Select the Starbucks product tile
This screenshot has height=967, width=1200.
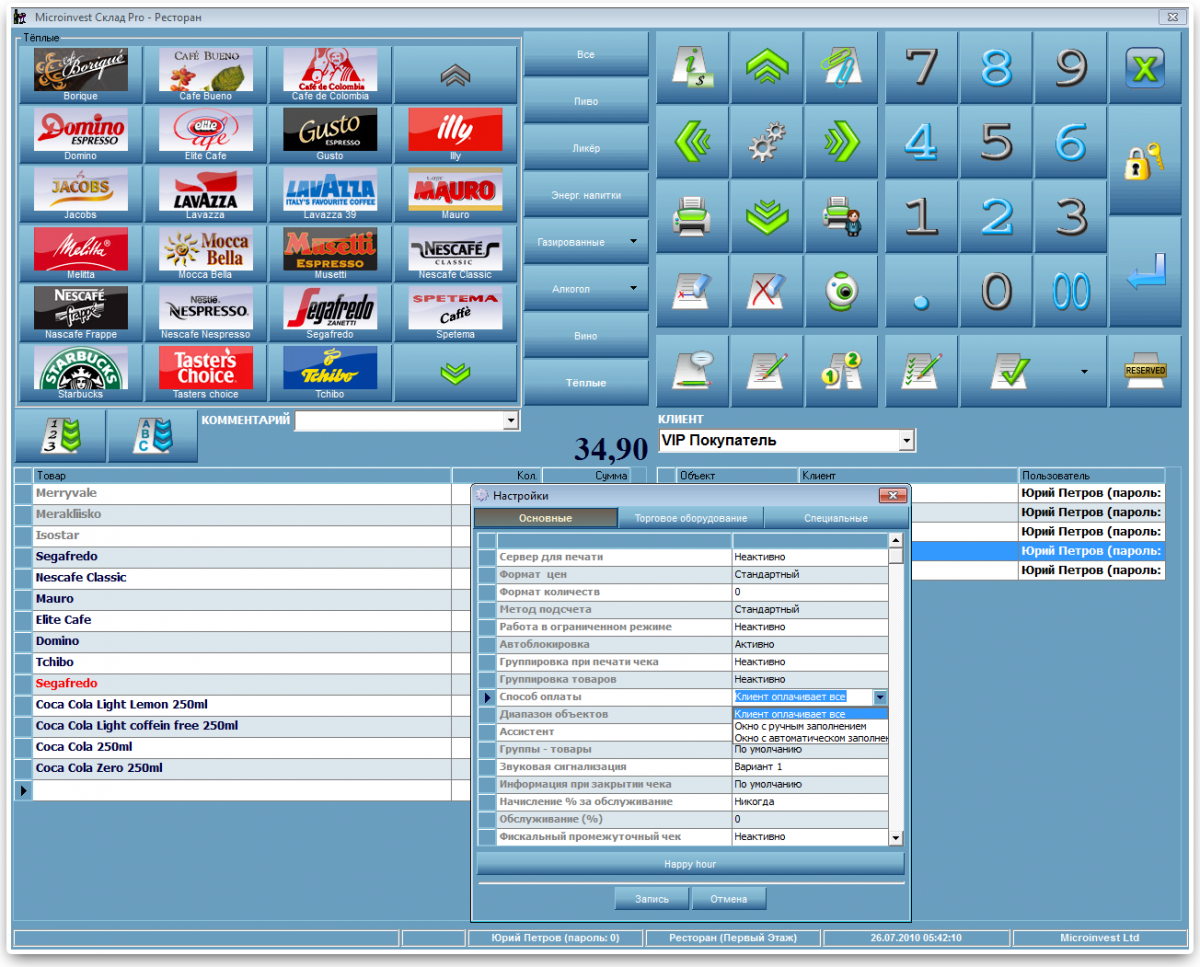(x=80, y=373)
